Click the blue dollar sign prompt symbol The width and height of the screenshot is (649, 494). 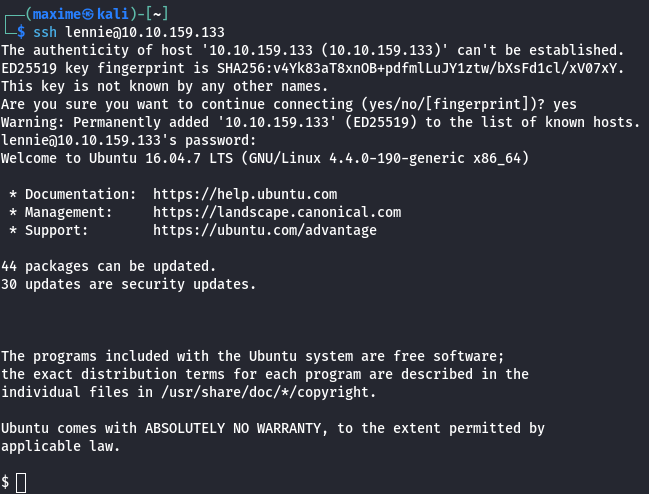coord(21,32)
